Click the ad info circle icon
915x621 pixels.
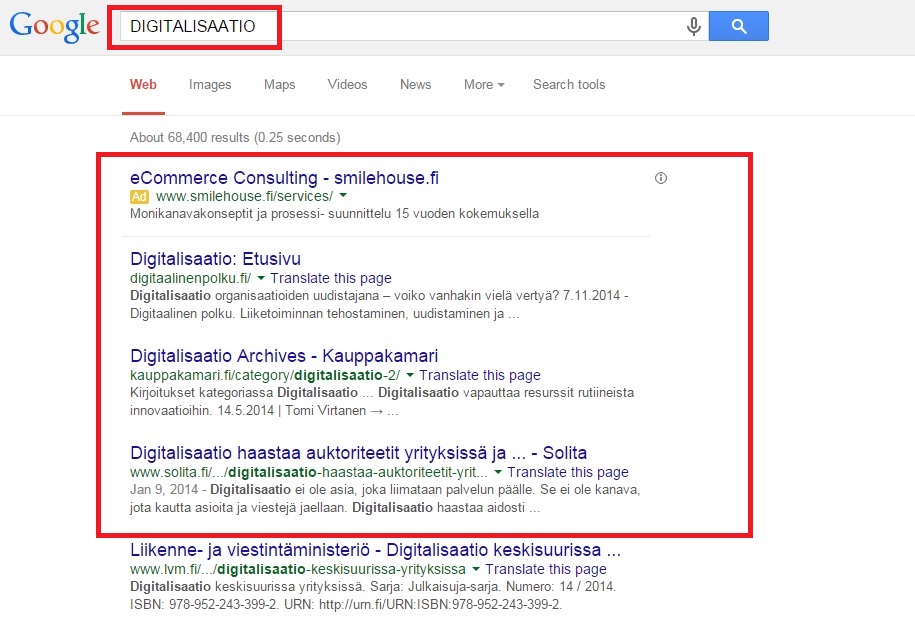tap(661, 178)
